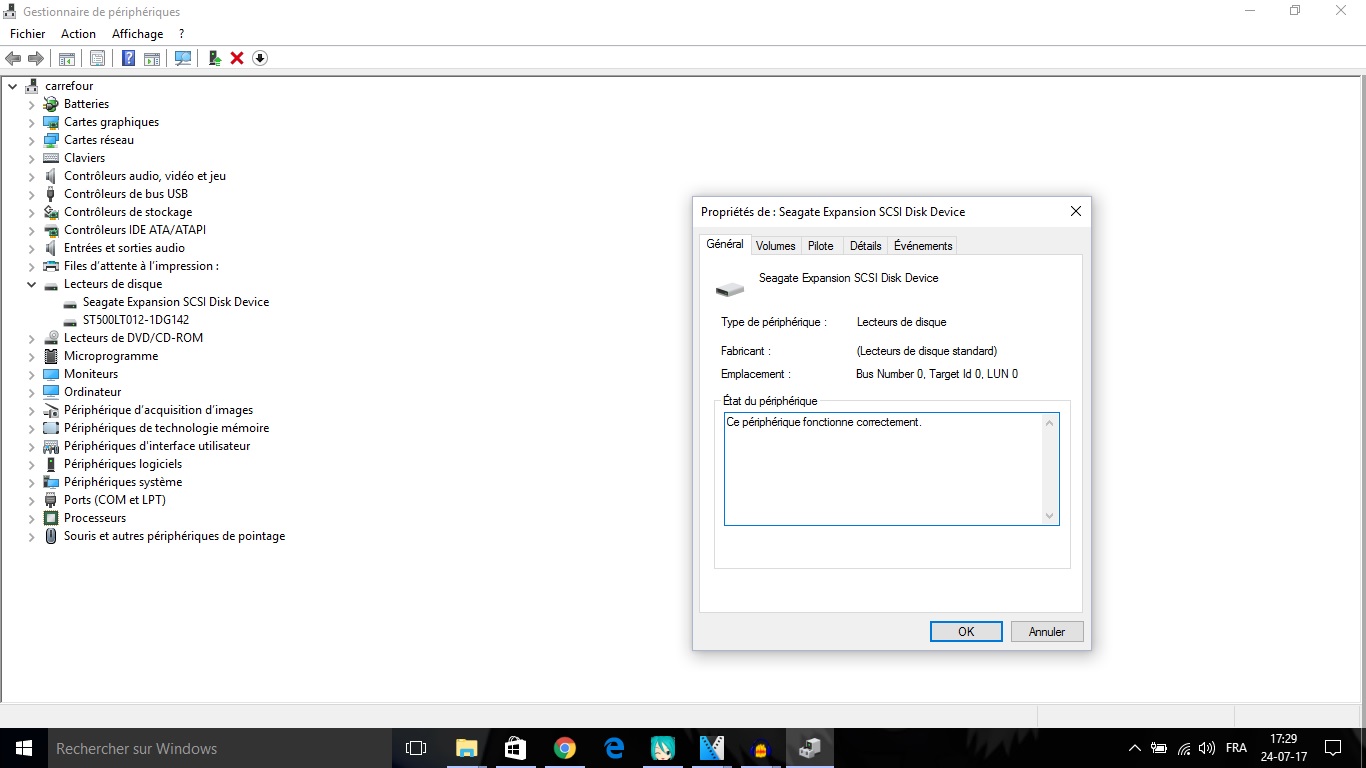1366x768 pixels.
Task: Switch to the Événements tab
Action: [x=924, y=246]
